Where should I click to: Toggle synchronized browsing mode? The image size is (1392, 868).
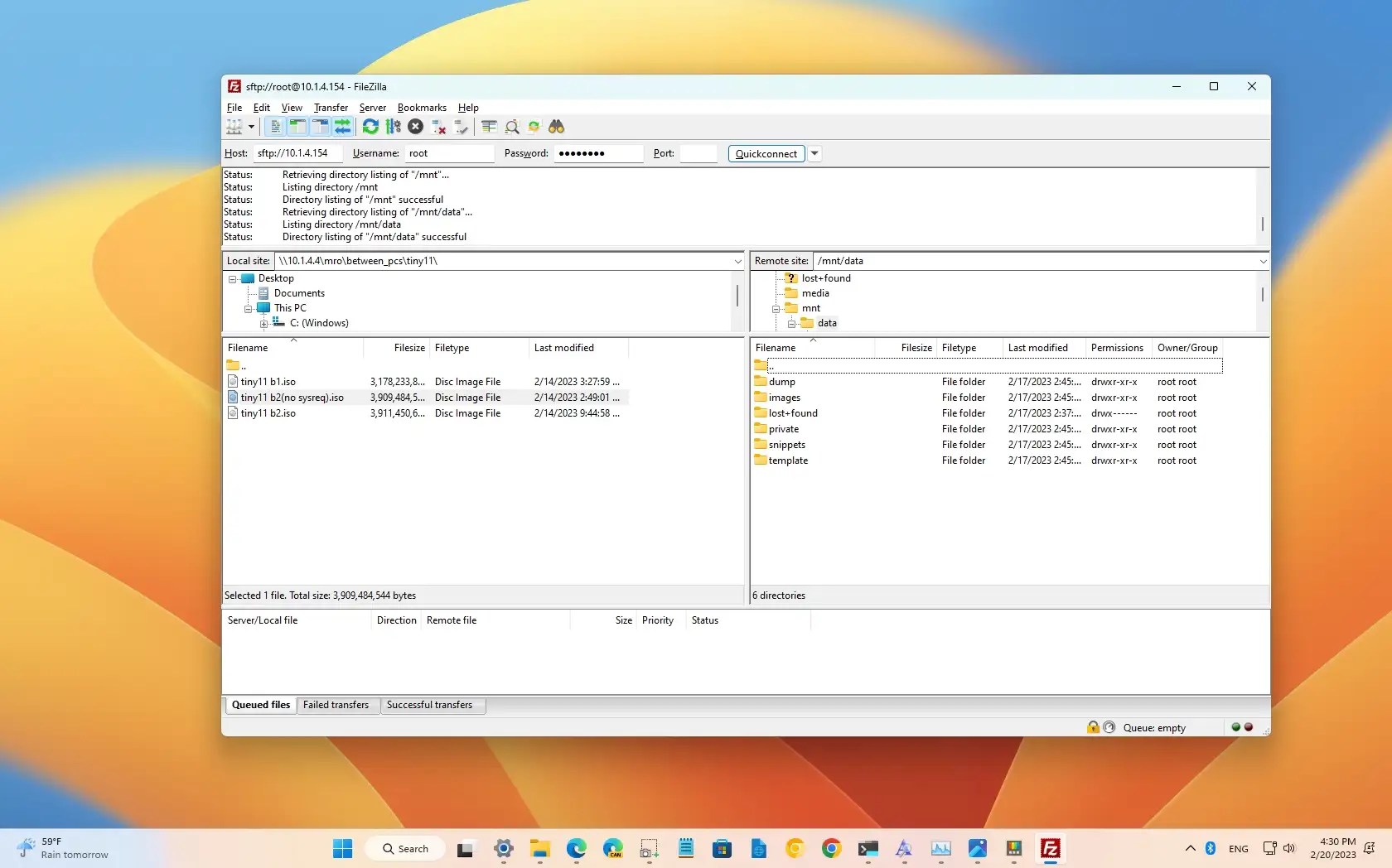[534, 127]
